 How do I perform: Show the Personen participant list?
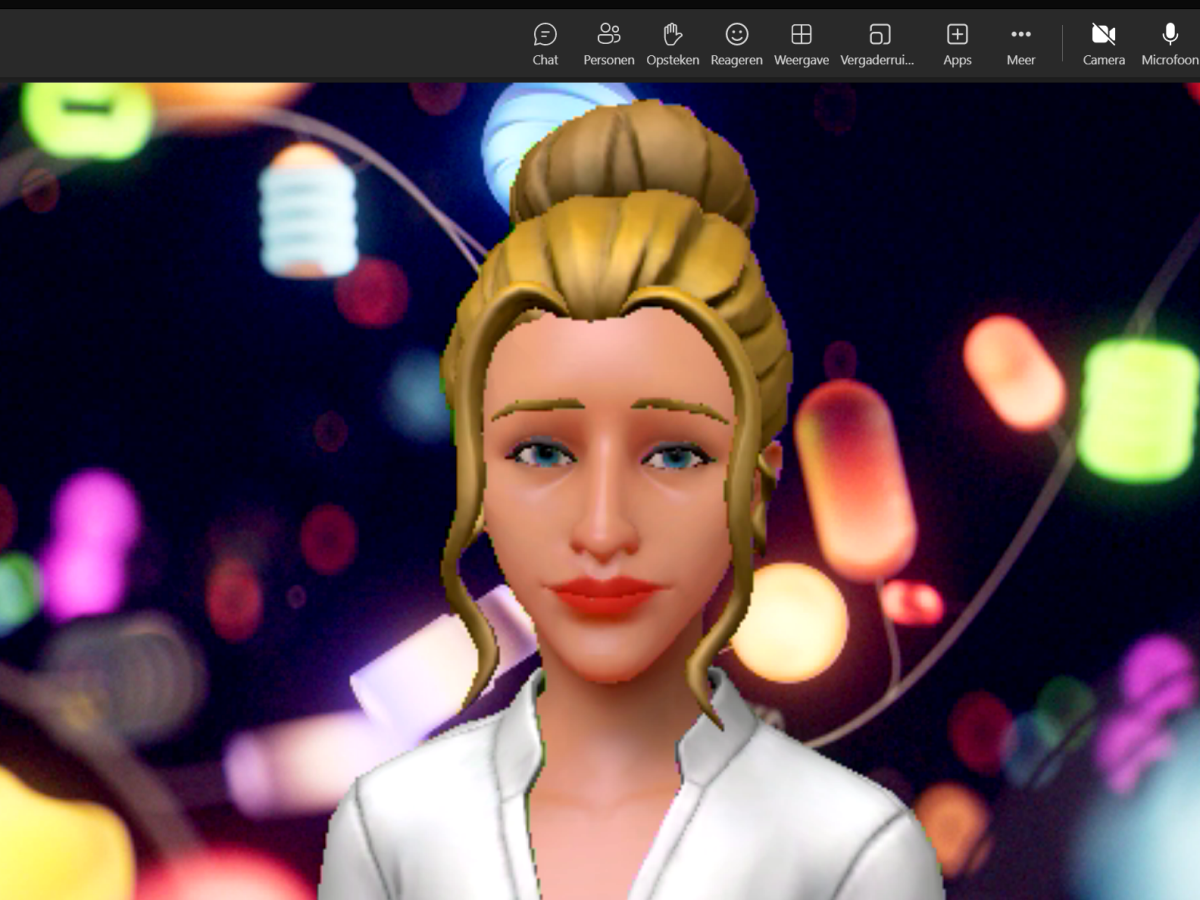coord(608,42)
